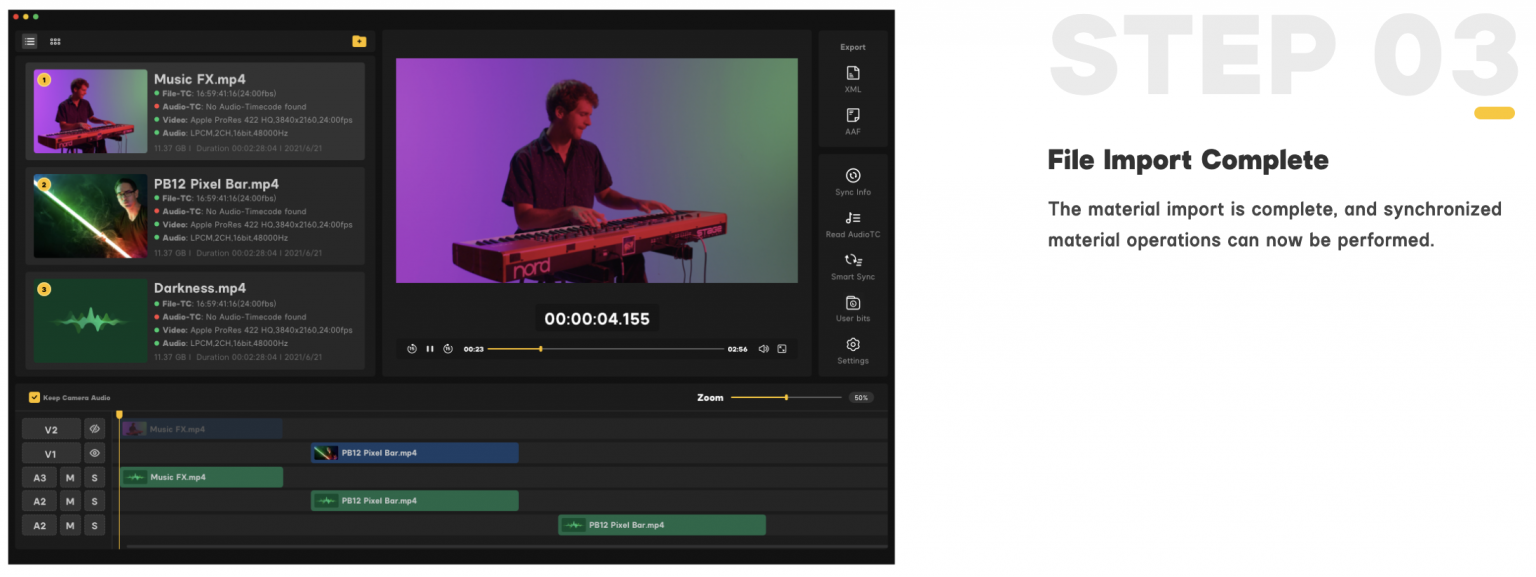Screen dimensions: 1536x577
Task: Select the Export section header
Action: click(x=852, y=46)
